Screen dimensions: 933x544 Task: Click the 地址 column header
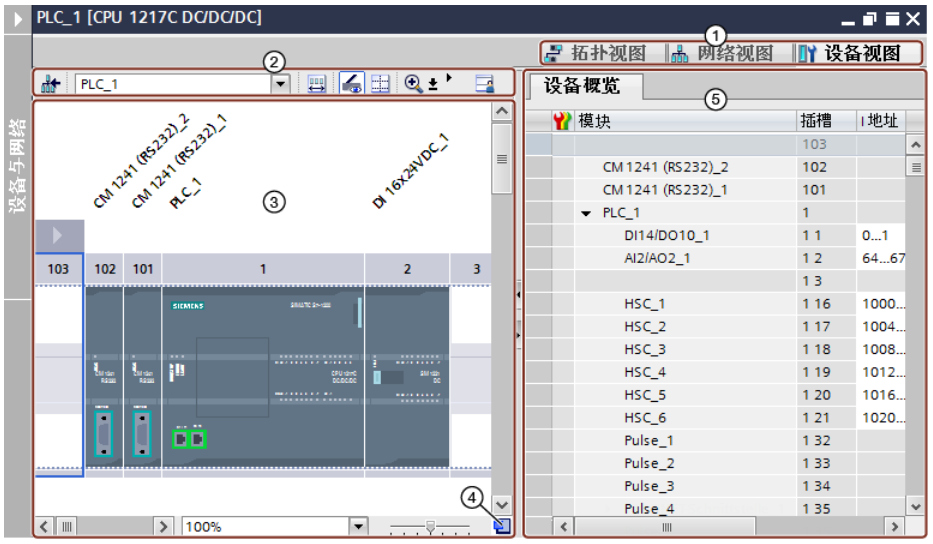(881, 121)
